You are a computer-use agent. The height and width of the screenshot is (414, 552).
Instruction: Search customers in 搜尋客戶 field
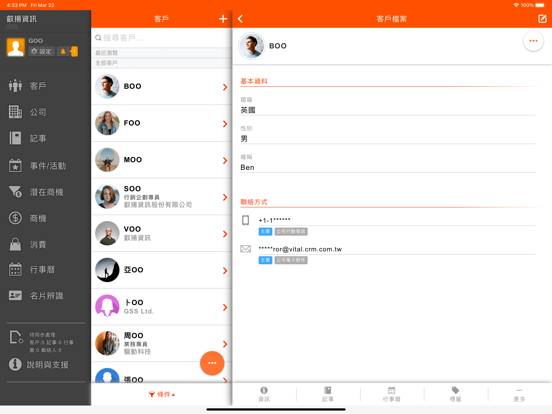161,38
